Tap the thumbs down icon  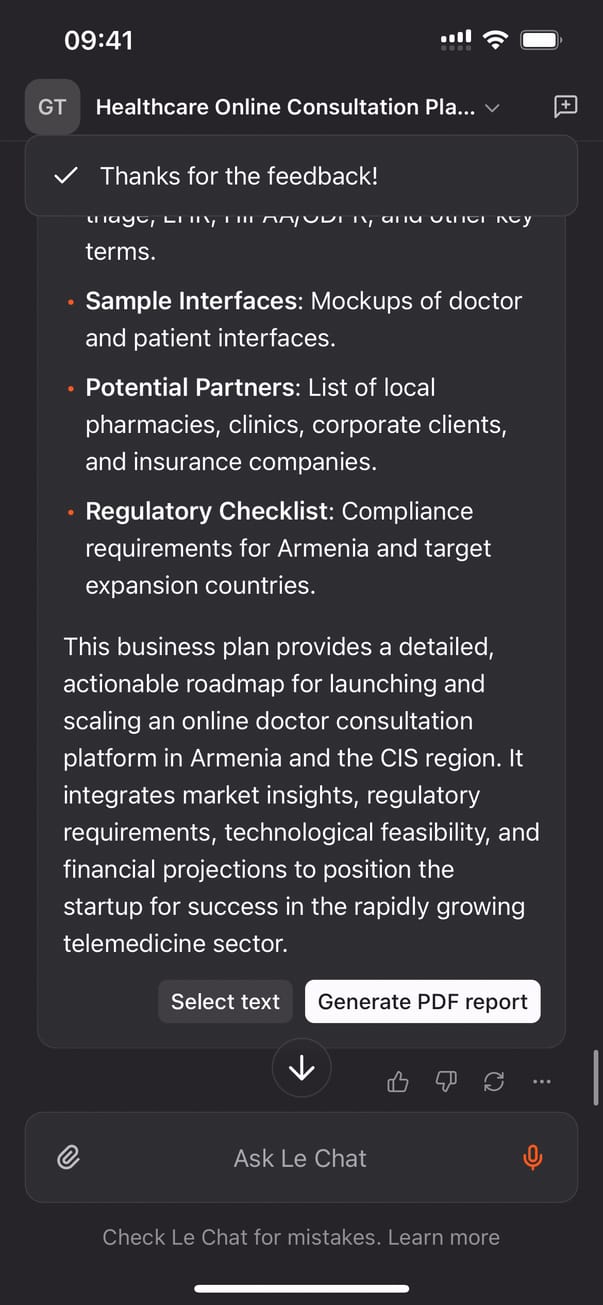[446, 1081]
